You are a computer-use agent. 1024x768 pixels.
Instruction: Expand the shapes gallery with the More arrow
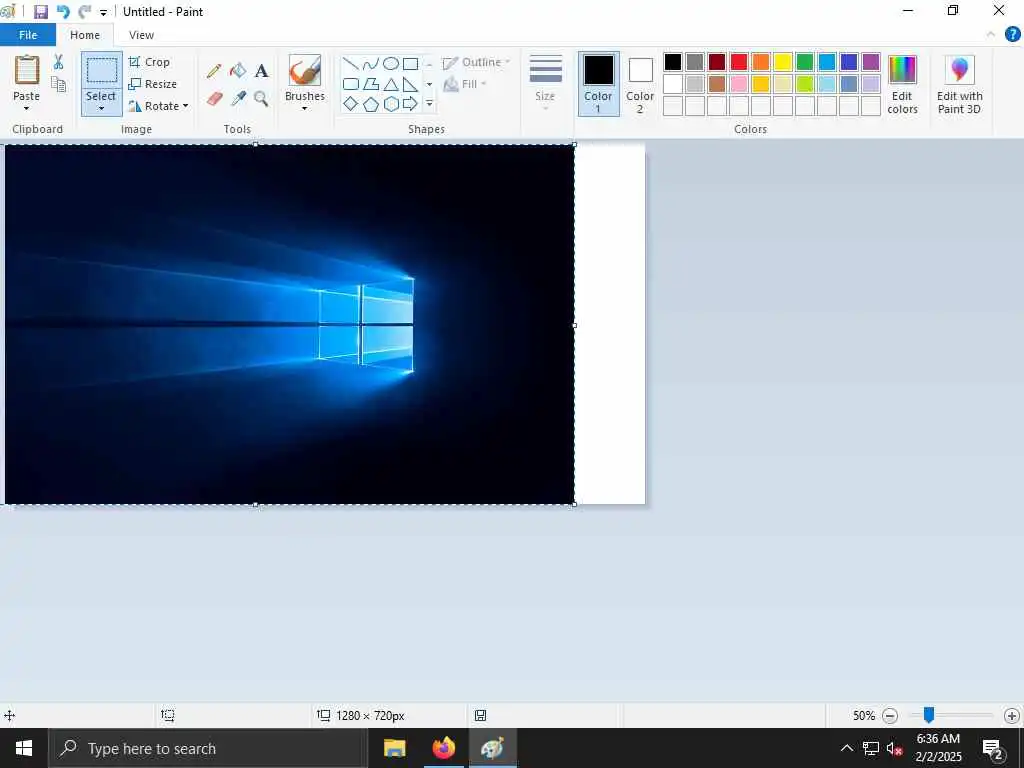point(429,104)
